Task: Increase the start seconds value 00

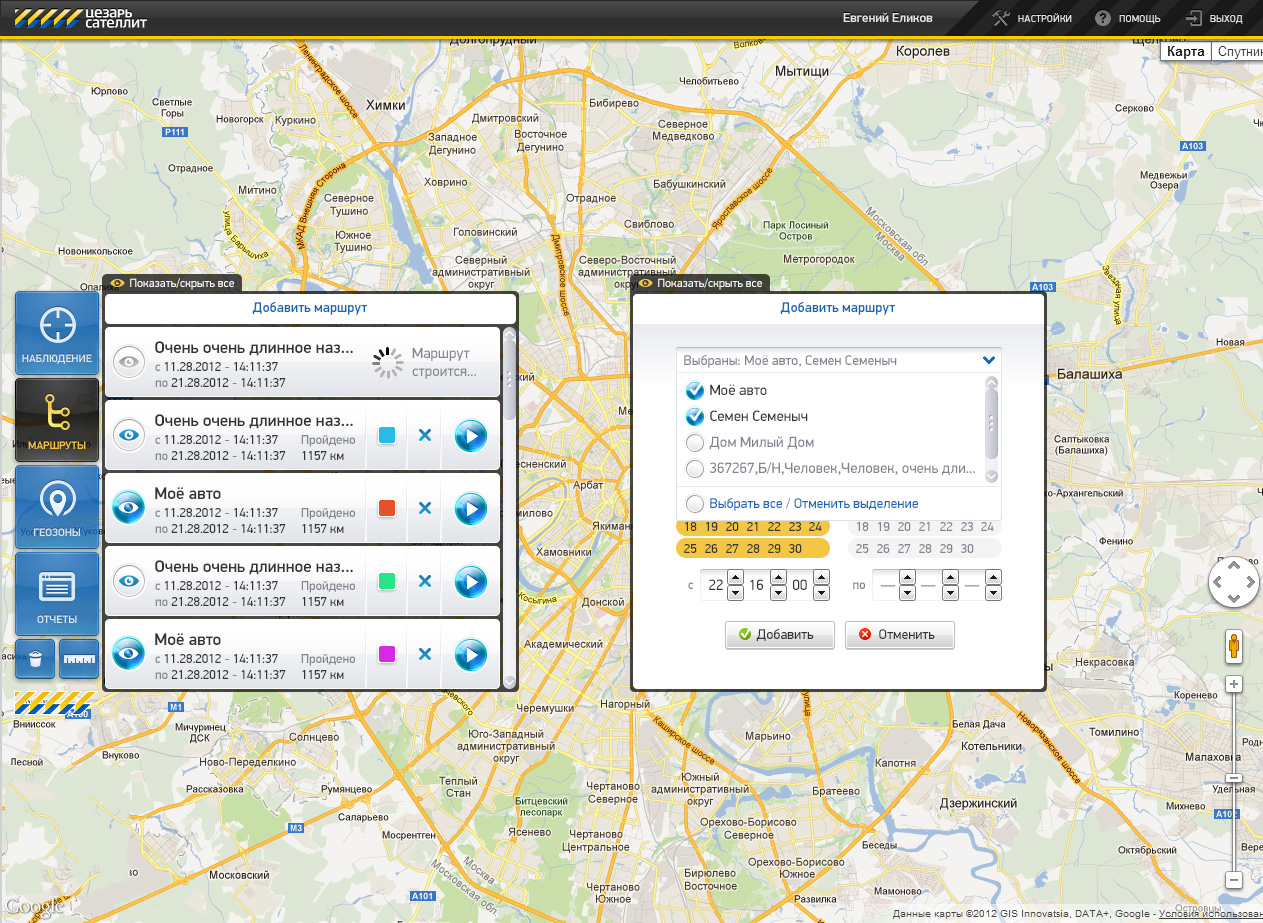Action: (x=821, y=577)
